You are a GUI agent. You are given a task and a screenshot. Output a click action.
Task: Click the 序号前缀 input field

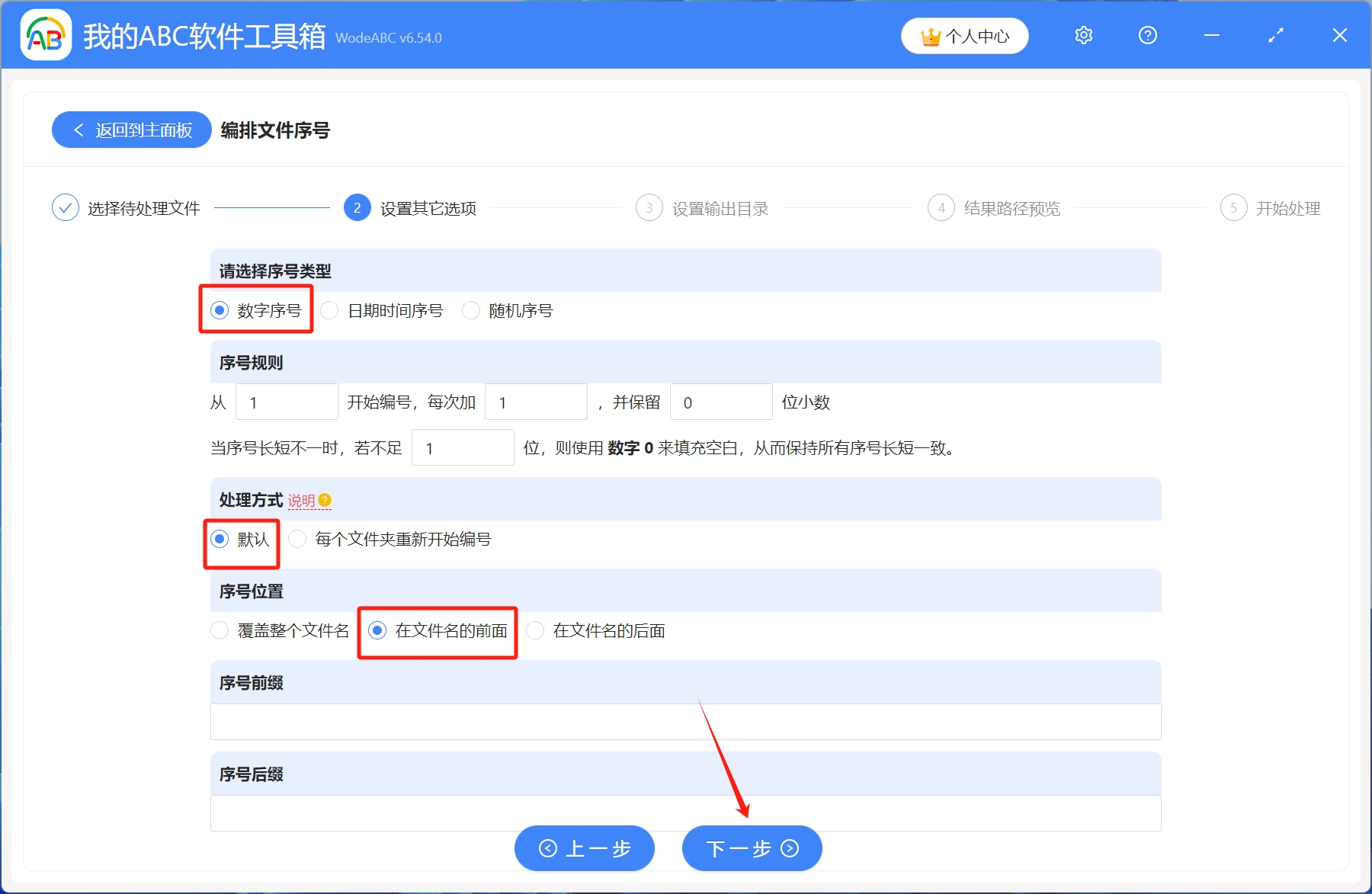point(684,722)
